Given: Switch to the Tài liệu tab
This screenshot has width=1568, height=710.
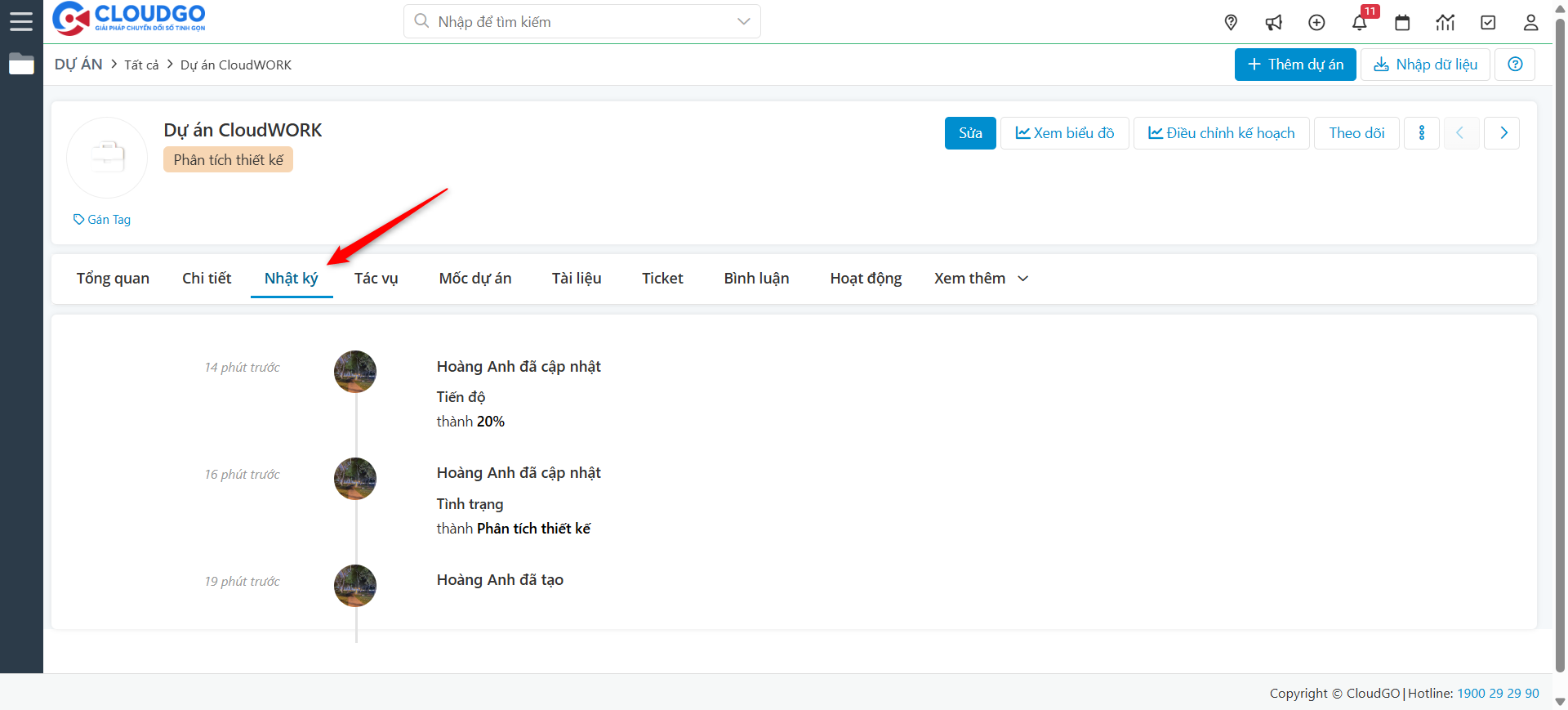Looking at the screenshot, I should tap(577, 279).
